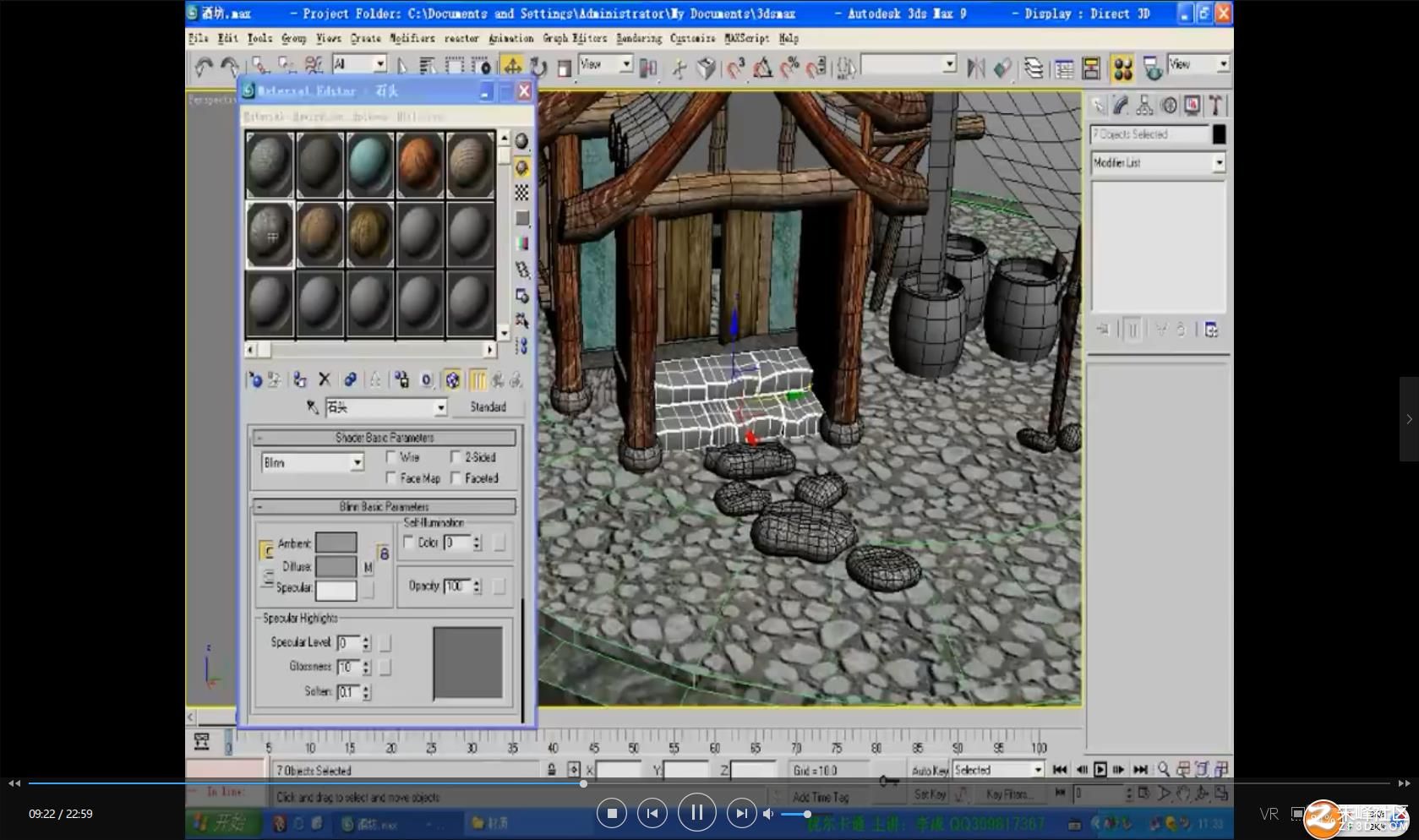This screenshot has width=1419, height=840.
Task: Open the Rendering menu
Action: pos(639,38)
